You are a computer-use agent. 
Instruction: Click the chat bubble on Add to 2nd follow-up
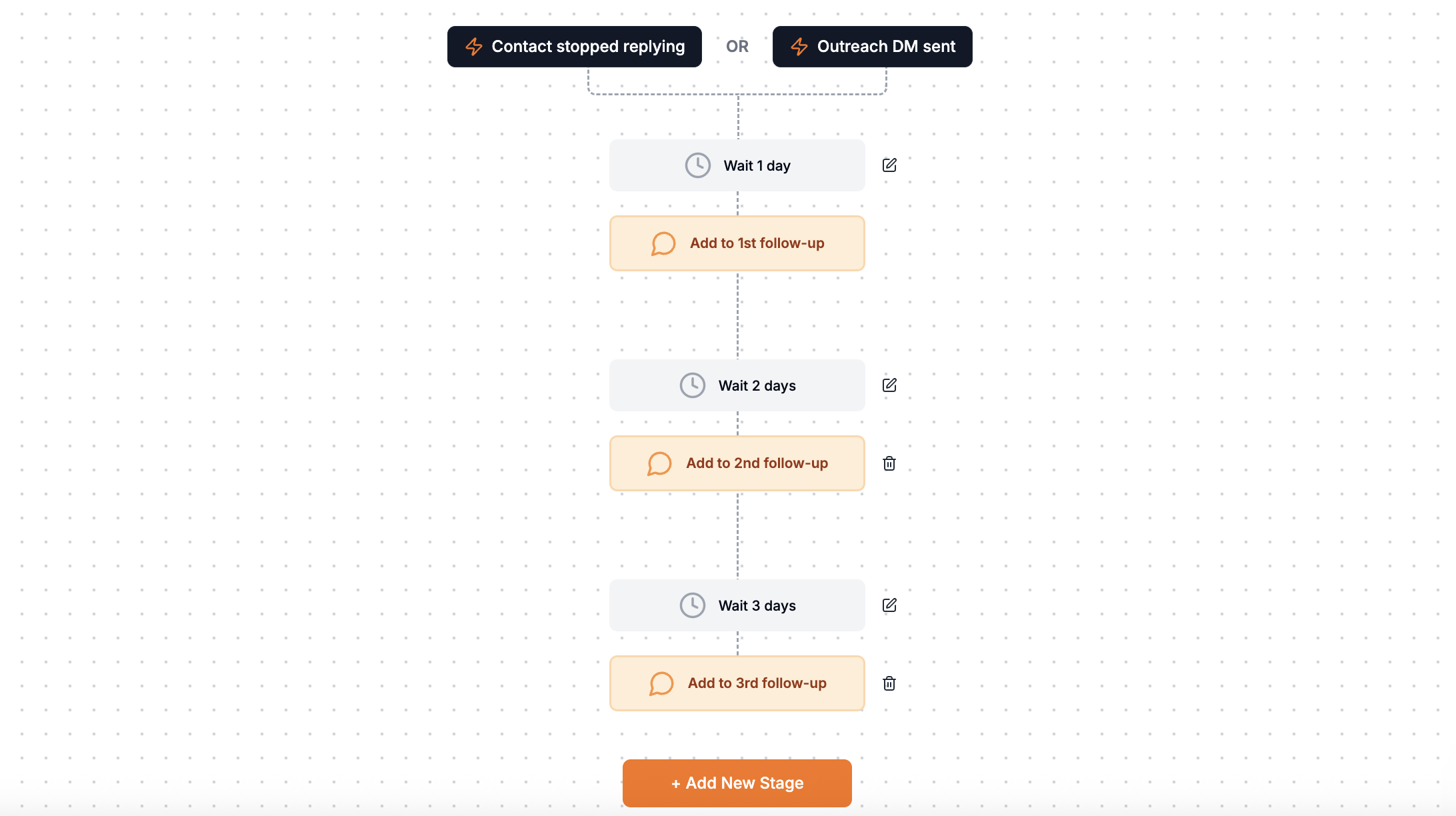[x=659, y=463]
